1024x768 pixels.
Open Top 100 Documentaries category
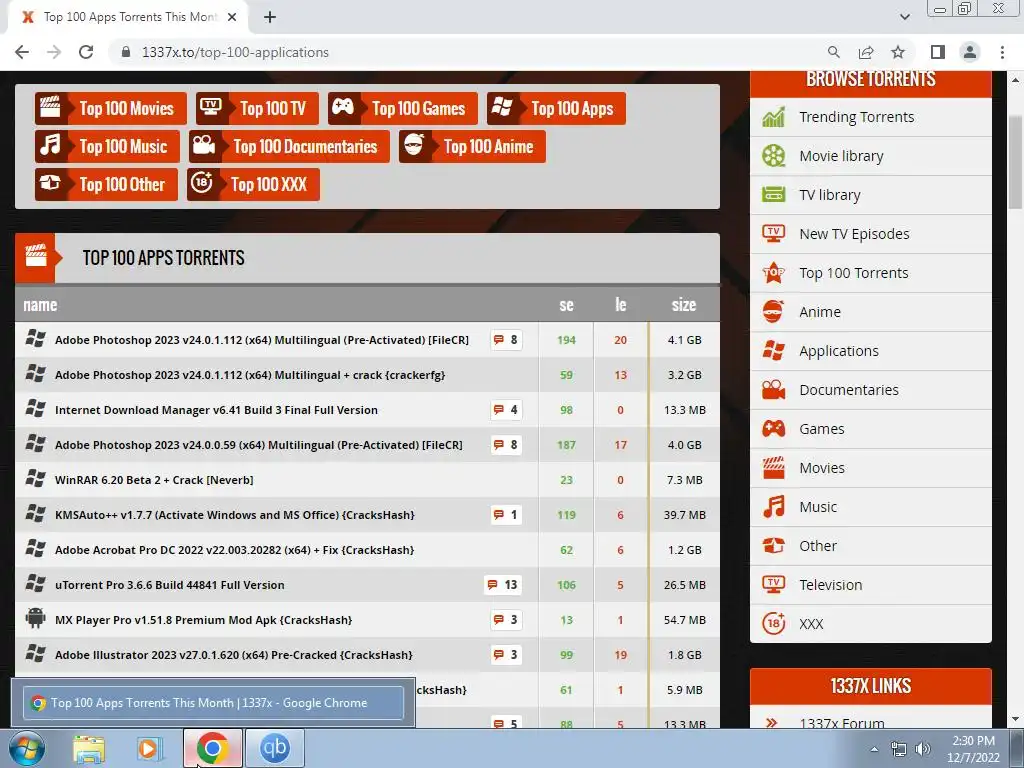289,146
